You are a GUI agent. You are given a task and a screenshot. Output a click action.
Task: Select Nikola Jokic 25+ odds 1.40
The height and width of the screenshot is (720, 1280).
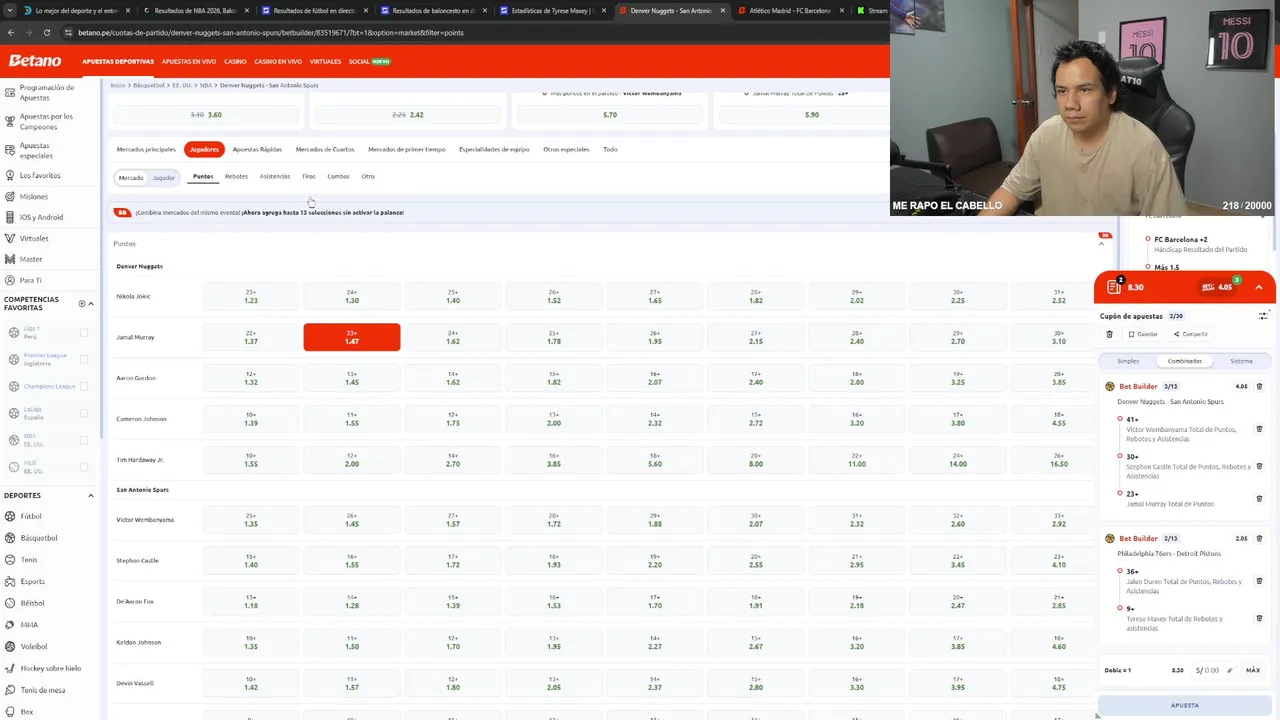(x=453, y=296)
